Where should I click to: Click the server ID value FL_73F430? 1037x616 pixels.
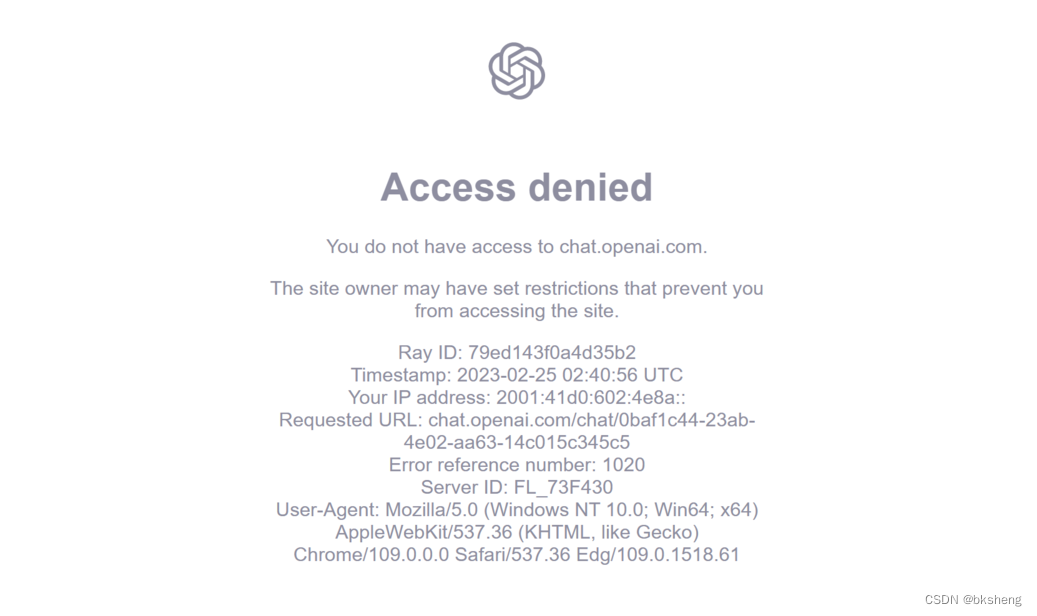pos(563,488)
